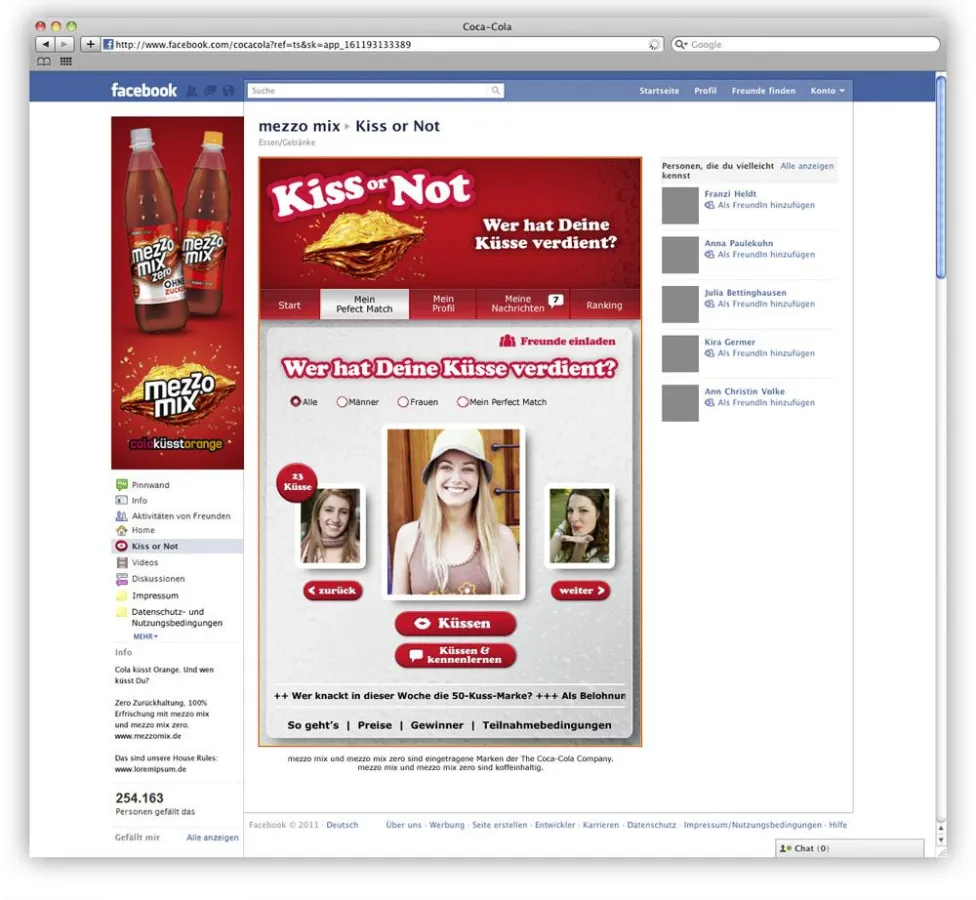Image resolution: width=976 pixels, height=900 pixels.
Task: Select the Männer radio button
Action: [x=342, y=402]
